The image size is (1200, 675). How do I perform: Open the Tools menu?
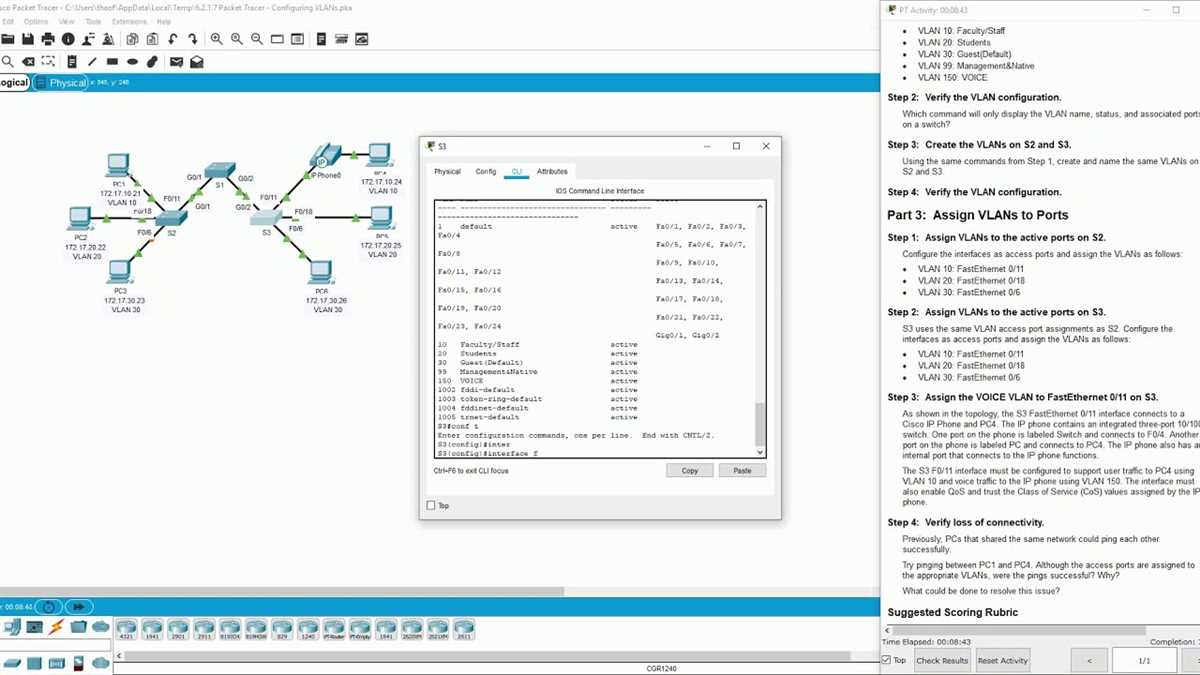tap(93, 21)
